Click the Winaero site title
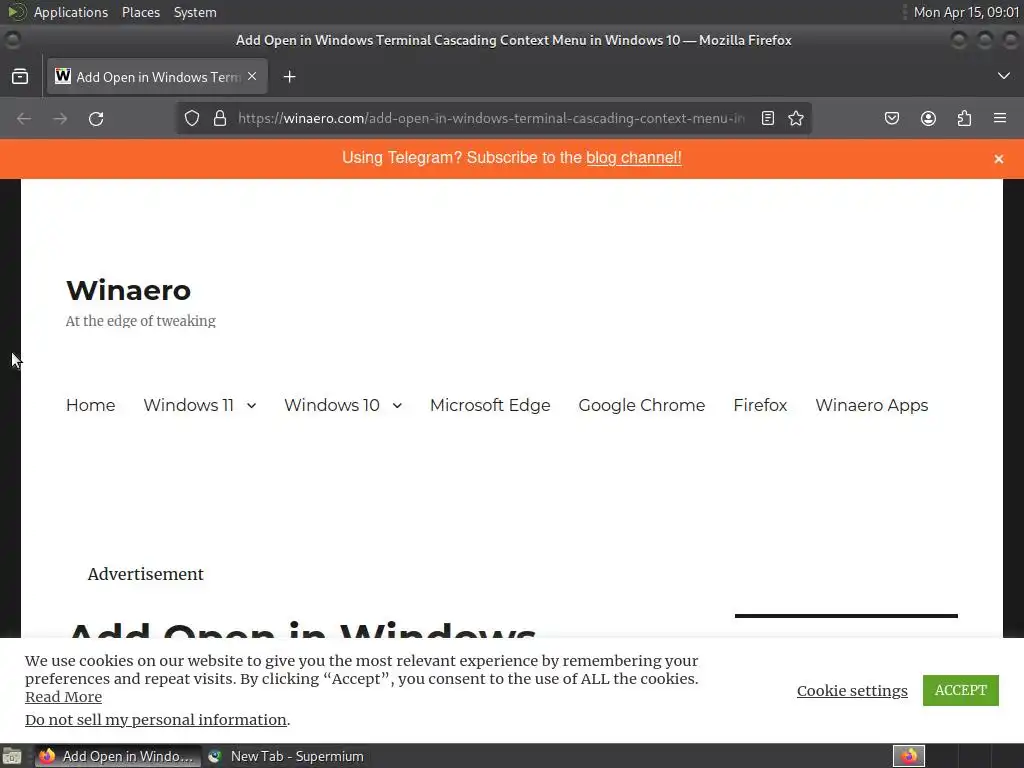Image resolution: width=1024 pixels, height=768 pixels. click(129, 290)
